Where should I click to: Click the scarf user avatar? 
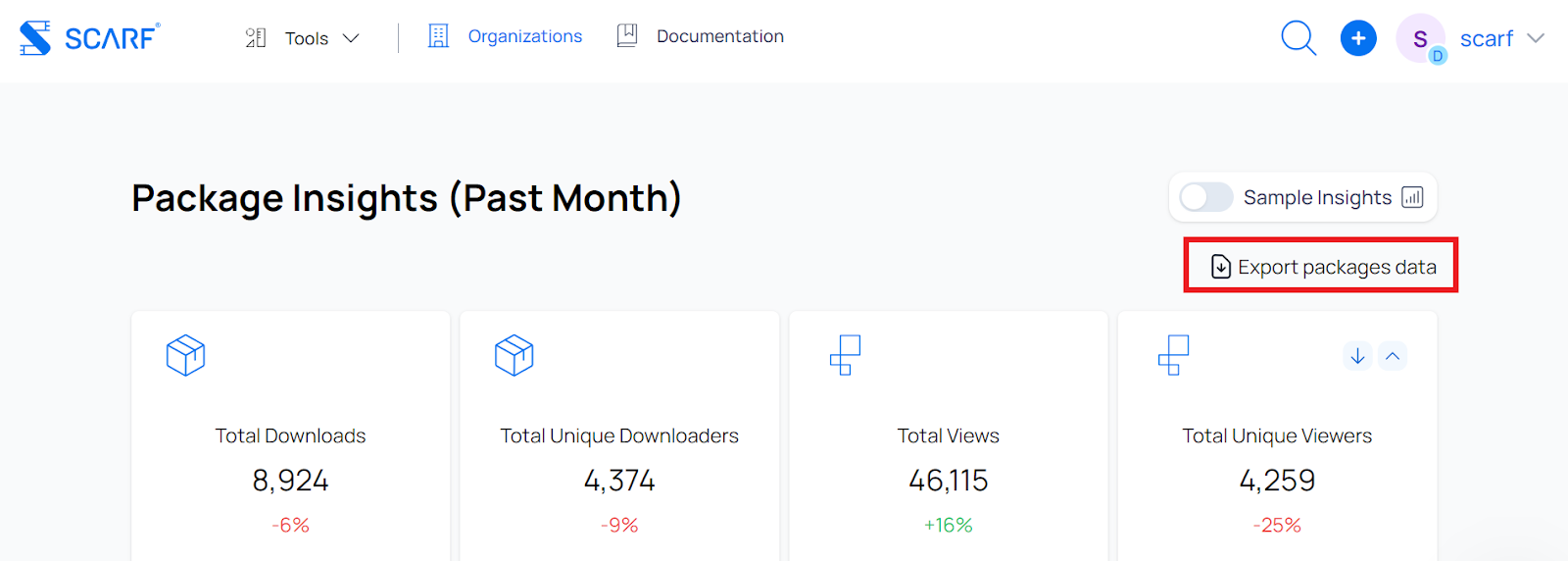click(1420, 39)
